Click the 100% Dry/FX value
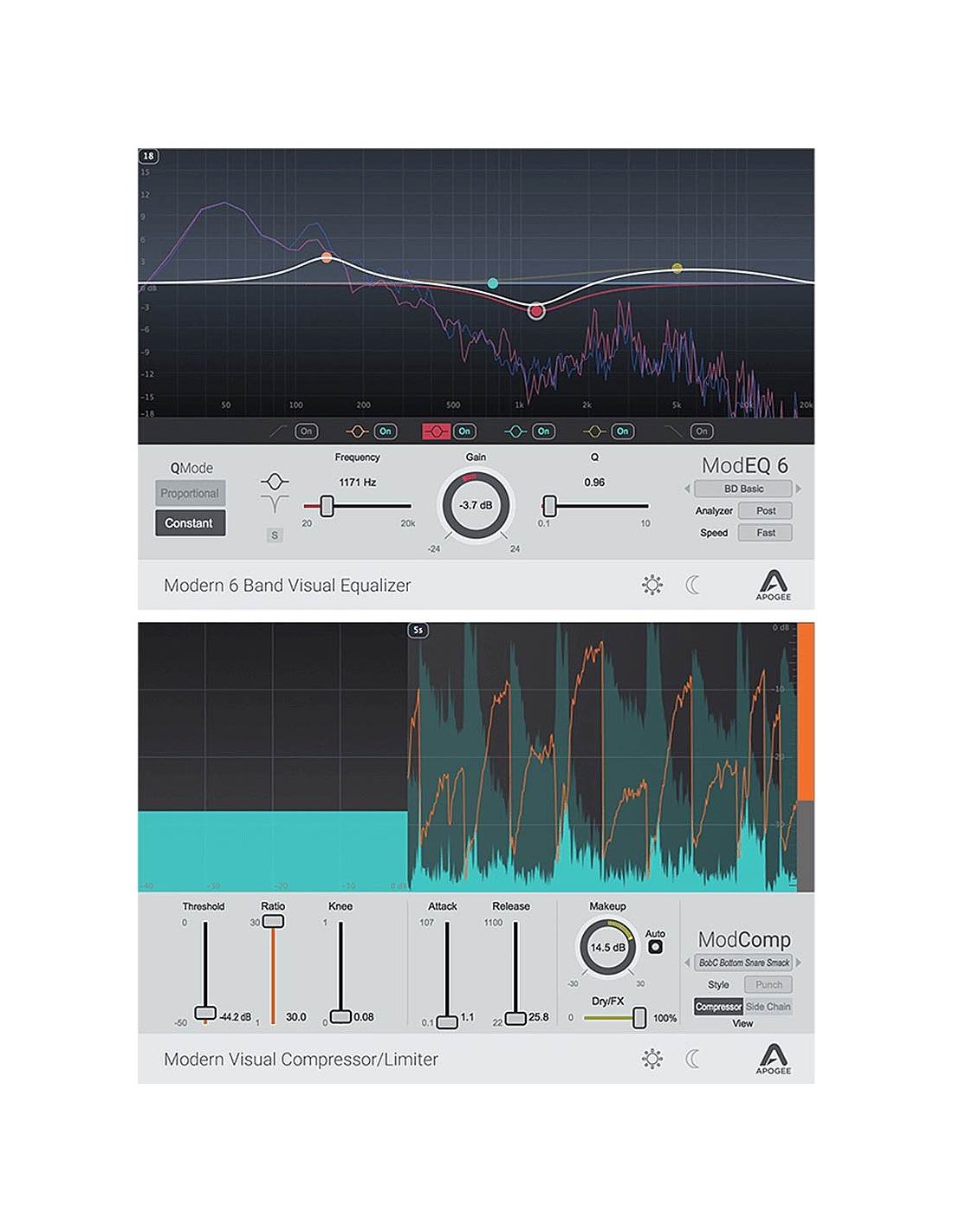The height and width of the screenshot is (1232, 953). (665, 1018)
